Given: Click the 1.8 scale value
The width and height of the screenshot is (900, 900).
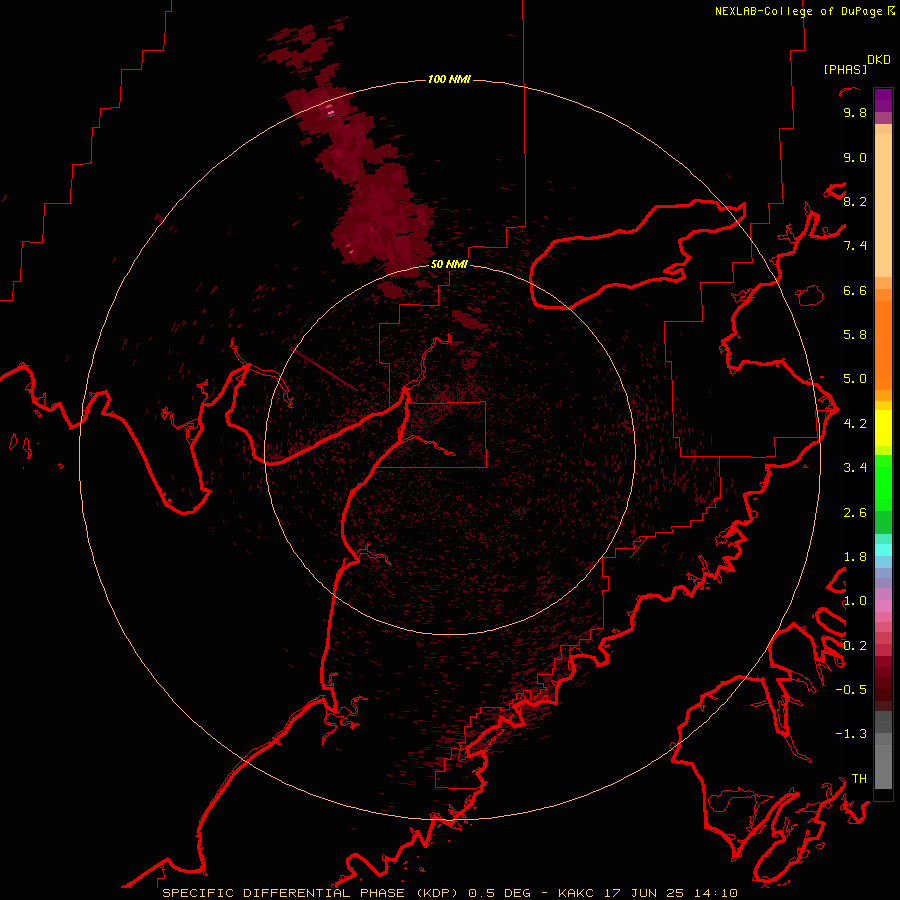Looking at the screenshot, I should (855, 557).
